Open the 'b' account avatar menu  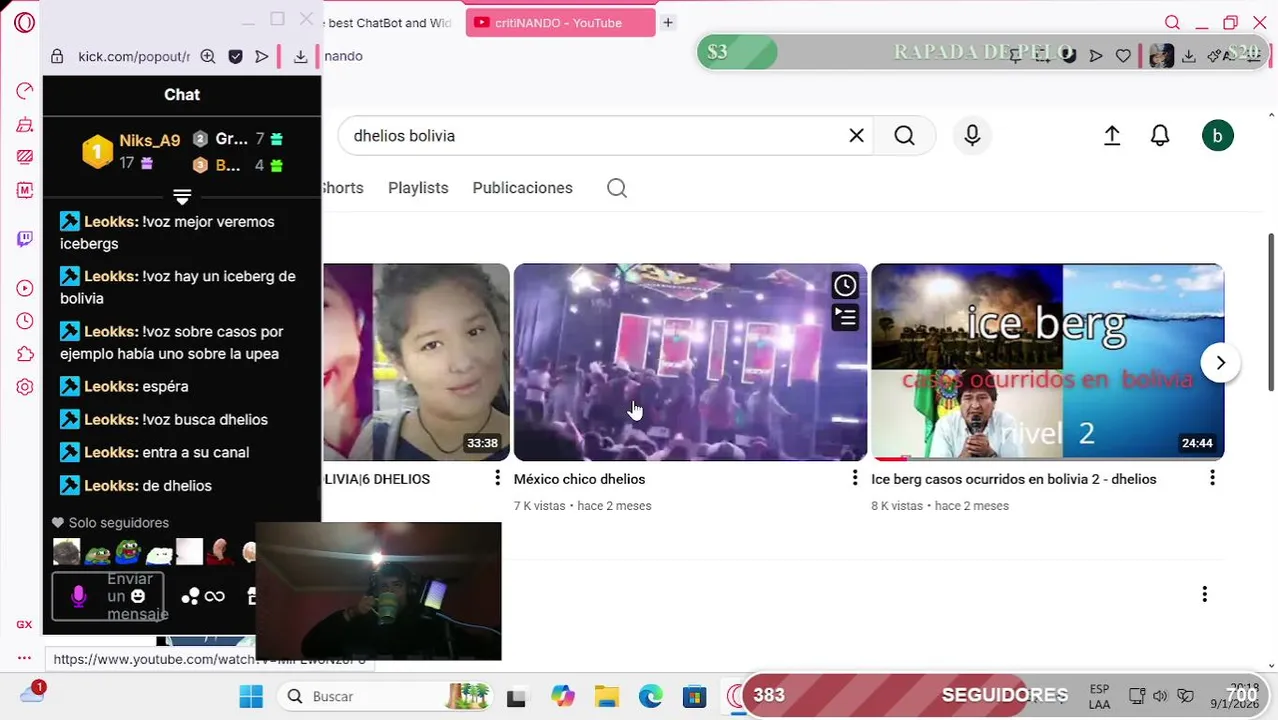click(1217, 135)
